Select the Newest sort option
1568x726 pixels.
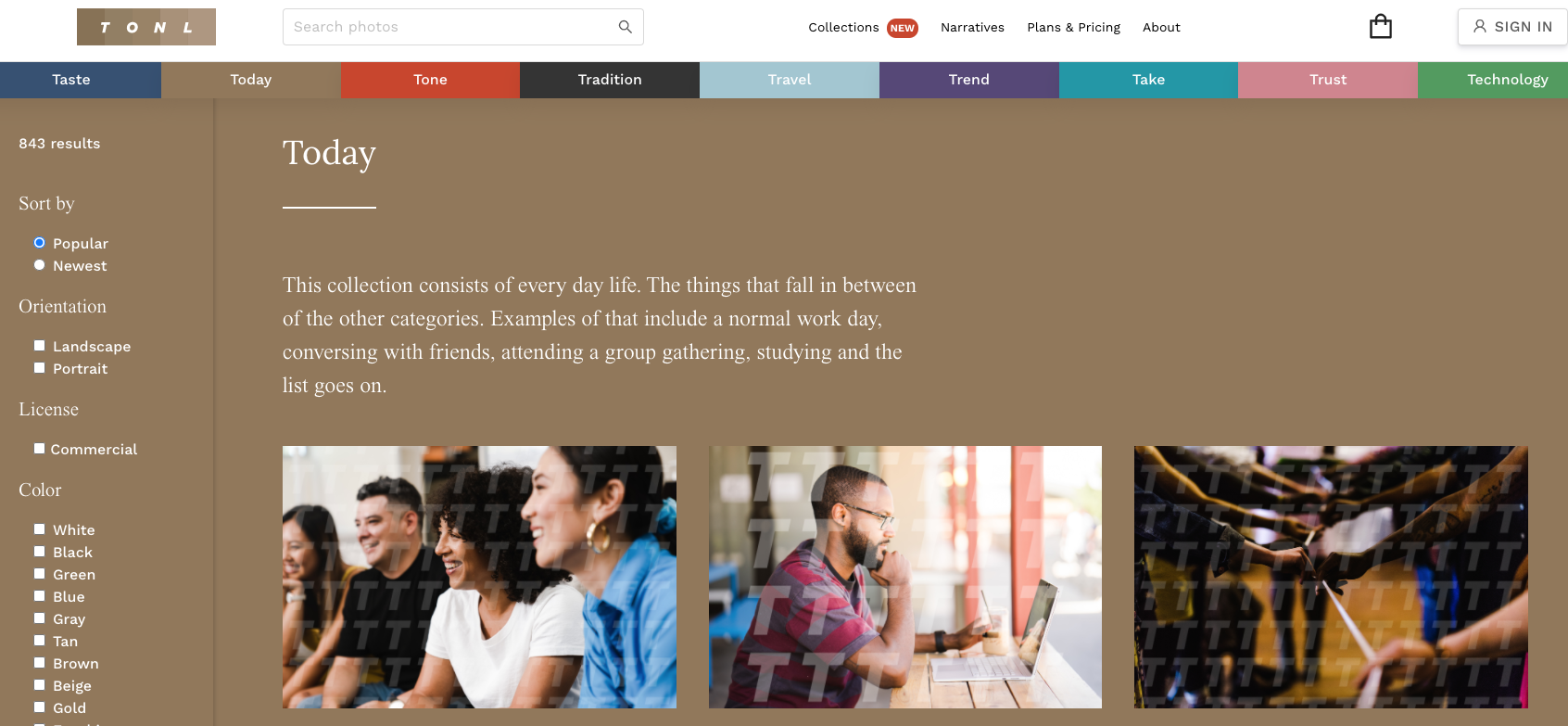pyautogui.click(x=39, y=265)
